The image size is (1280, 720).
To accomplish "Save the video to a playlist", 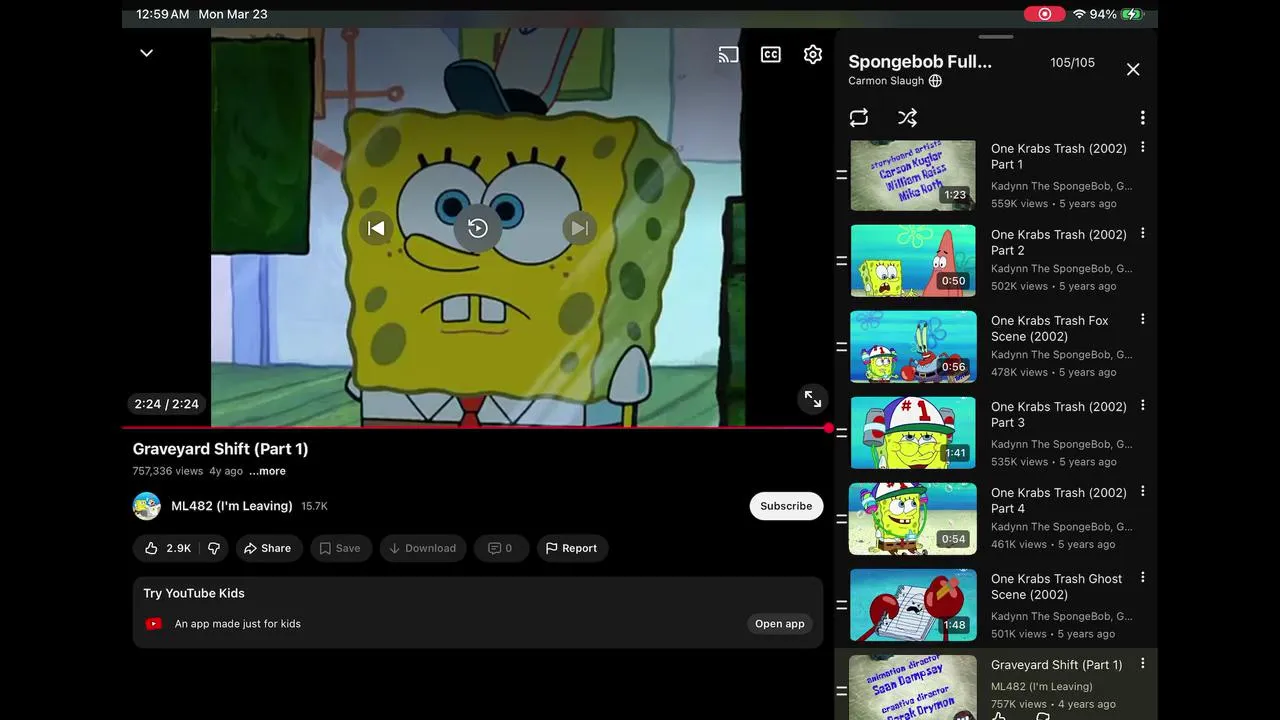I will tap(340, 548).
